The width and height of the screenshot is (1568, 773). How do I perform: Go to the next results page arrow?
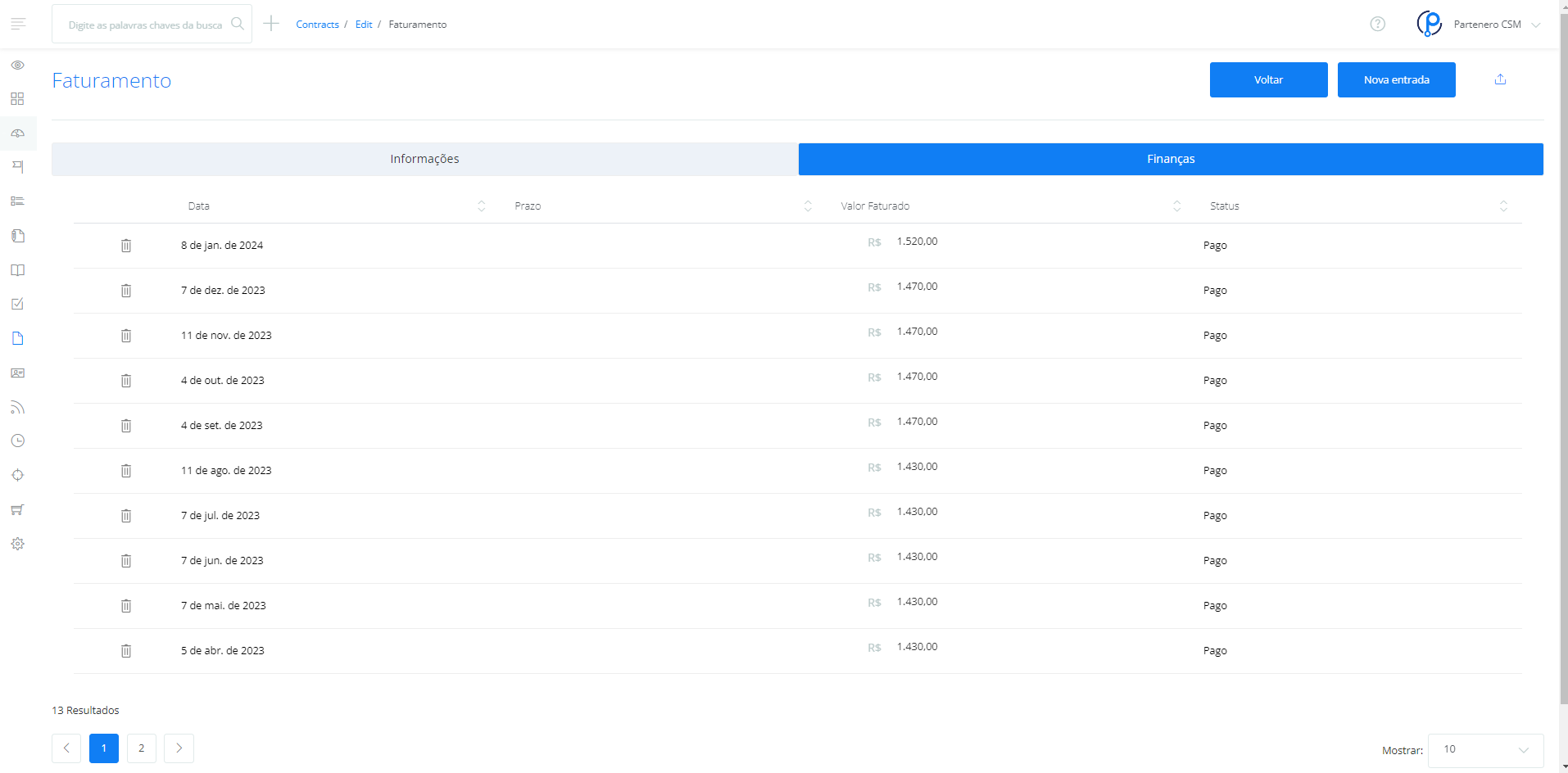(x=179, y=748)
